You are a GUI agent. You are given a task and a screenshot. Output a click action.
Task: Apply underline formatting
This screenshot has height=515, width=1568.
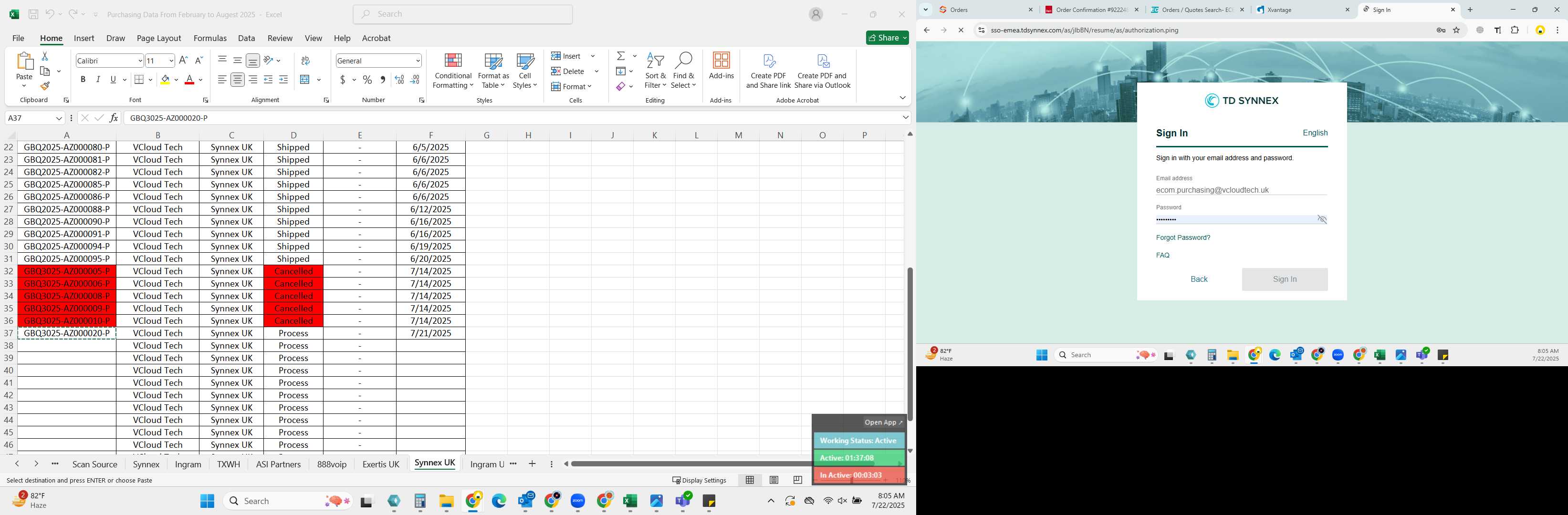point(113,80)
